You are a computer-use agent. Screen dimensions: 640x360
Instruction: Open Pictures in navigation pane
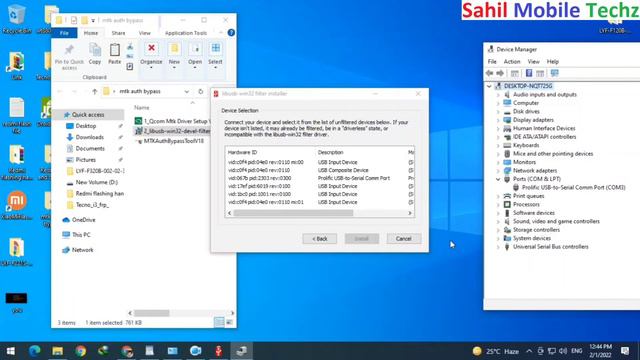(x=86, y=160)
